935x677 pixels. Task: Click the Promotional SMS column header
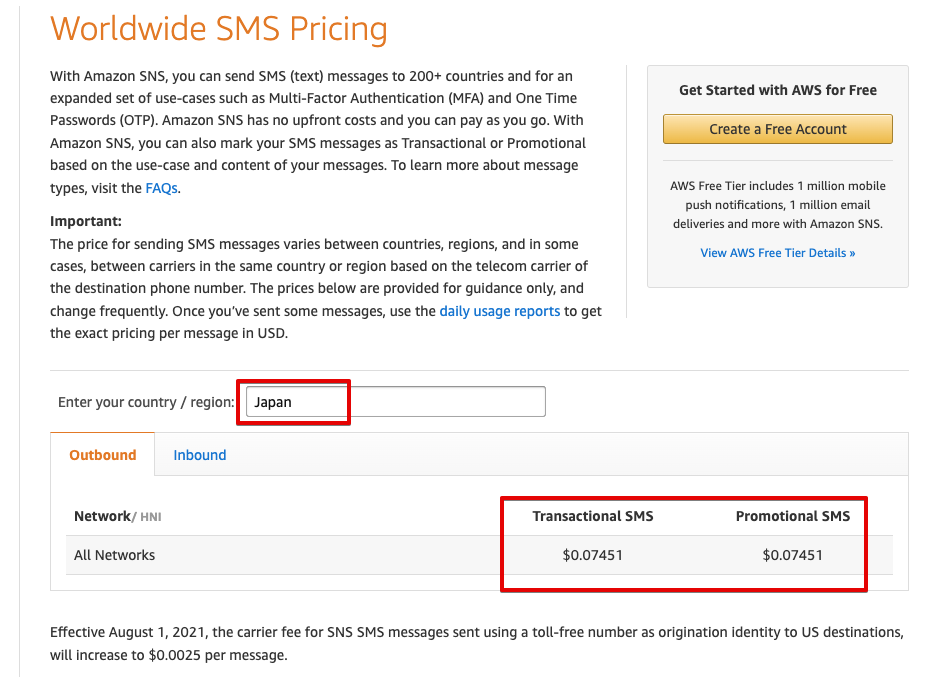pos(793,516)
